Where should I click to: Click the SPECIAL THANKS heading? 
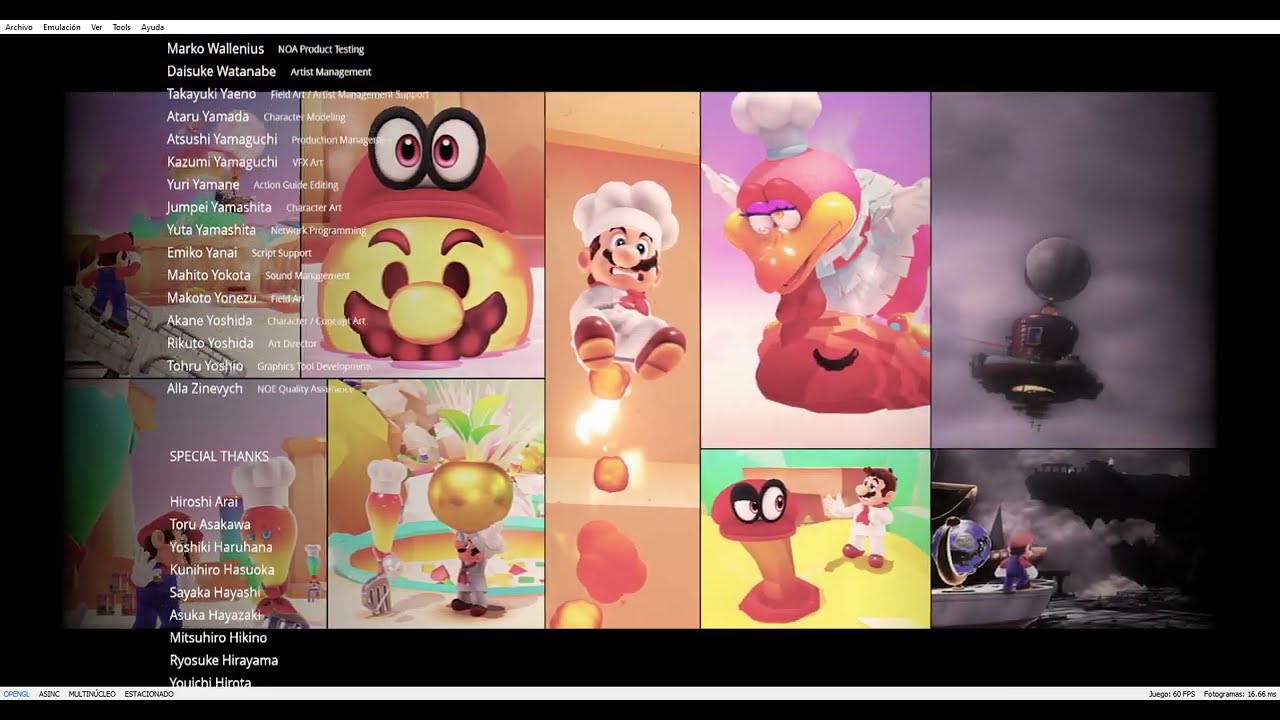tap(219, 456)
